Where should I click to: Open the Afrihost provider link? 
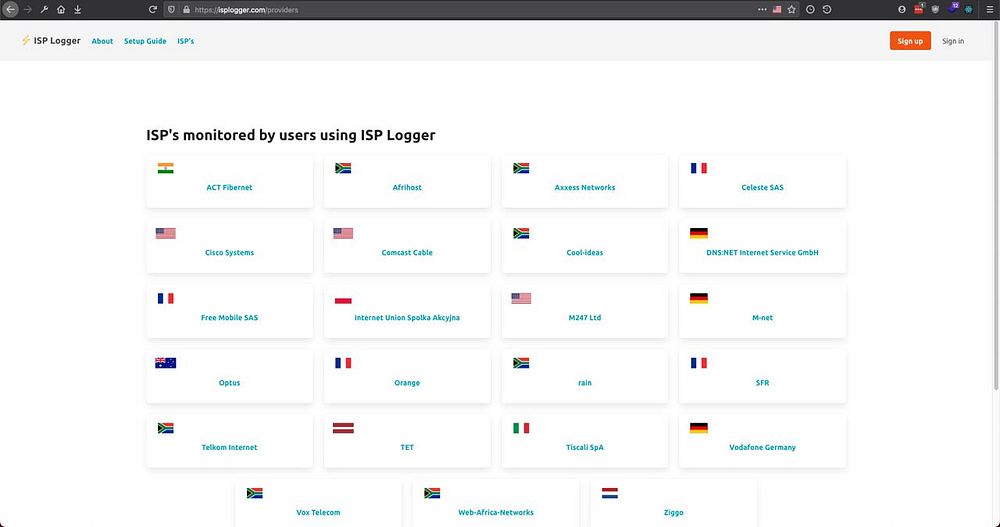coord(407,188)
